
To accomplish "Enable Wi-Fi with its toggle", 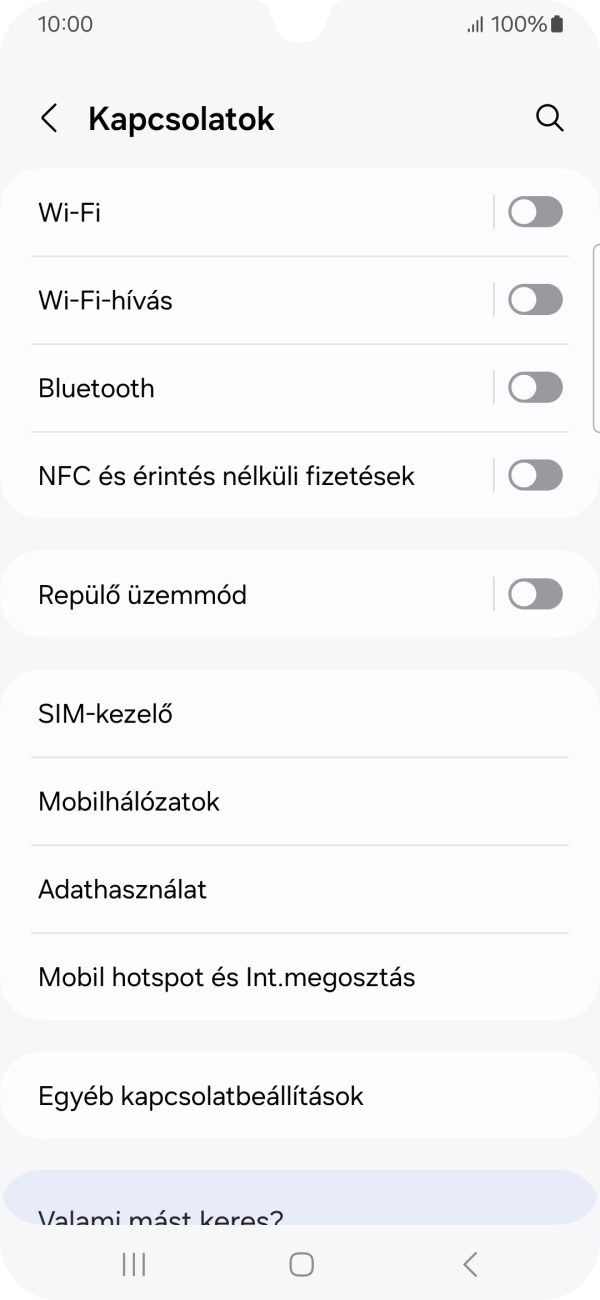I will (535, 211).
